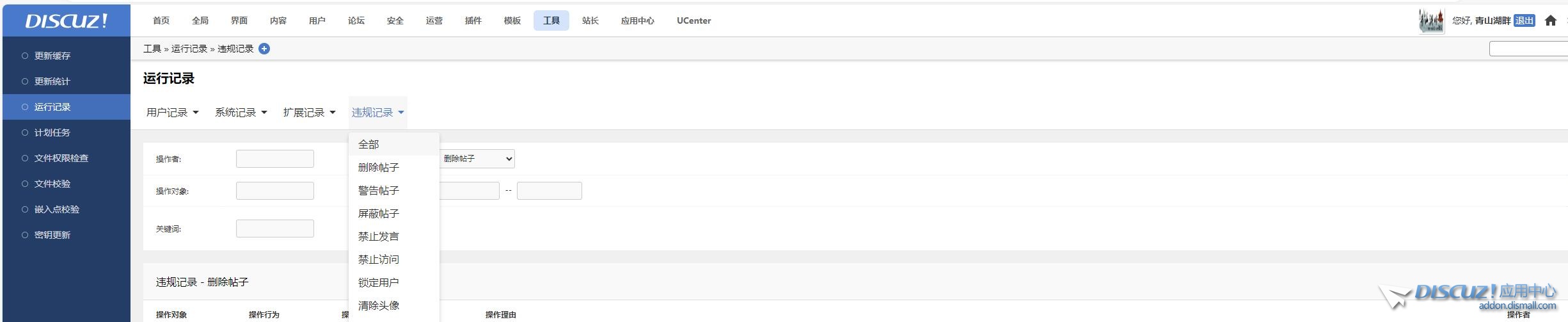Expand the 用户记录 dropdown
The width and height of the screenshot is (1568, 322).
click(173, 113)
